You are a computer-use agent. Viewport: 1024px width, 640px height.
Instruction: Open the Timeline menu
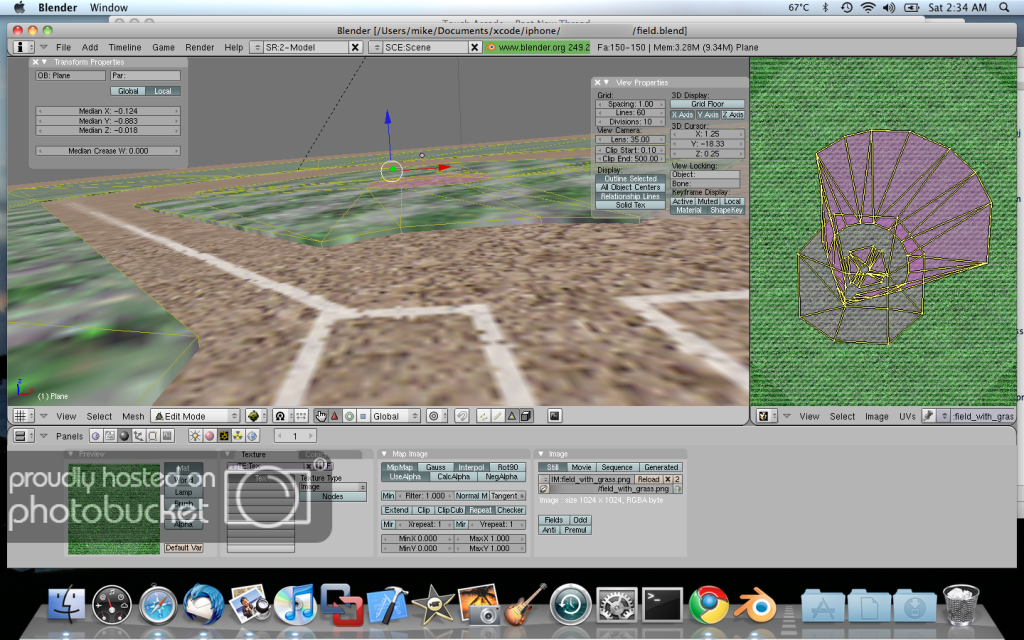[x=125, y=48]
